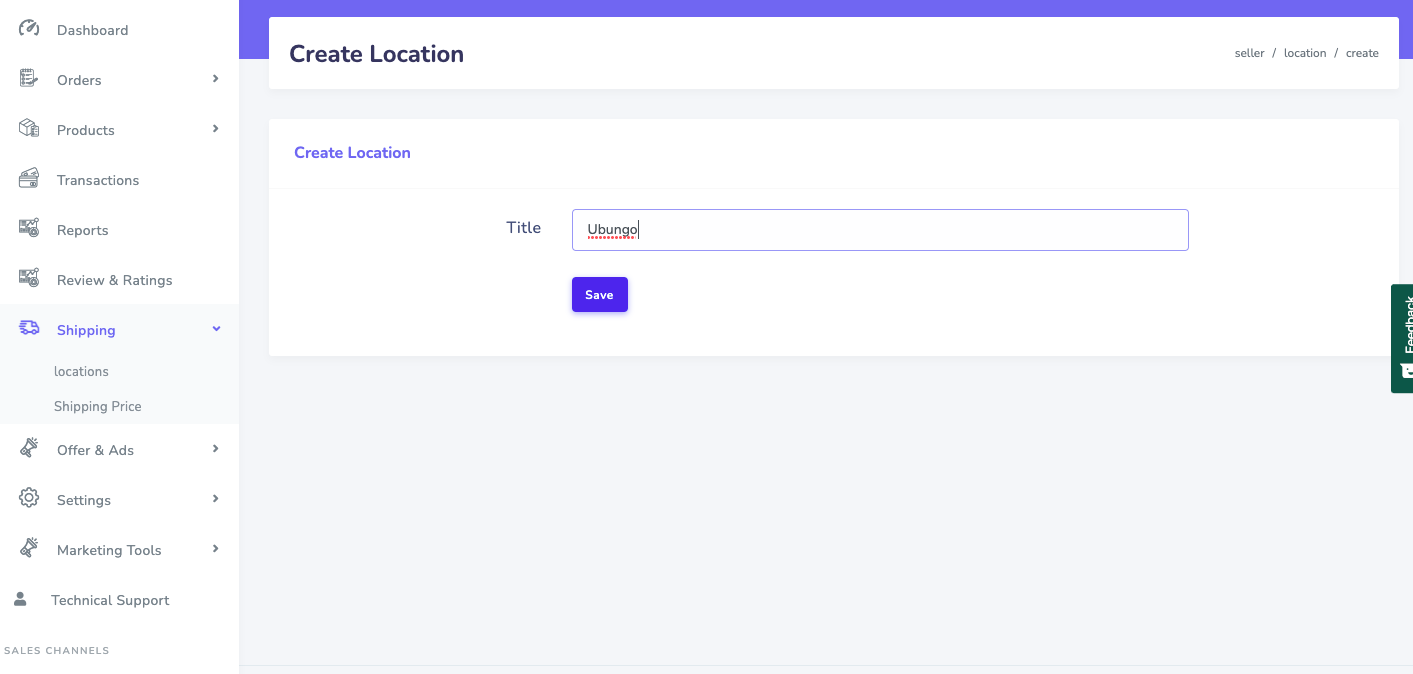Screen dimensions: 1413x674
Task: Open the Shipping Price submenu item
Action: point(97,406)
